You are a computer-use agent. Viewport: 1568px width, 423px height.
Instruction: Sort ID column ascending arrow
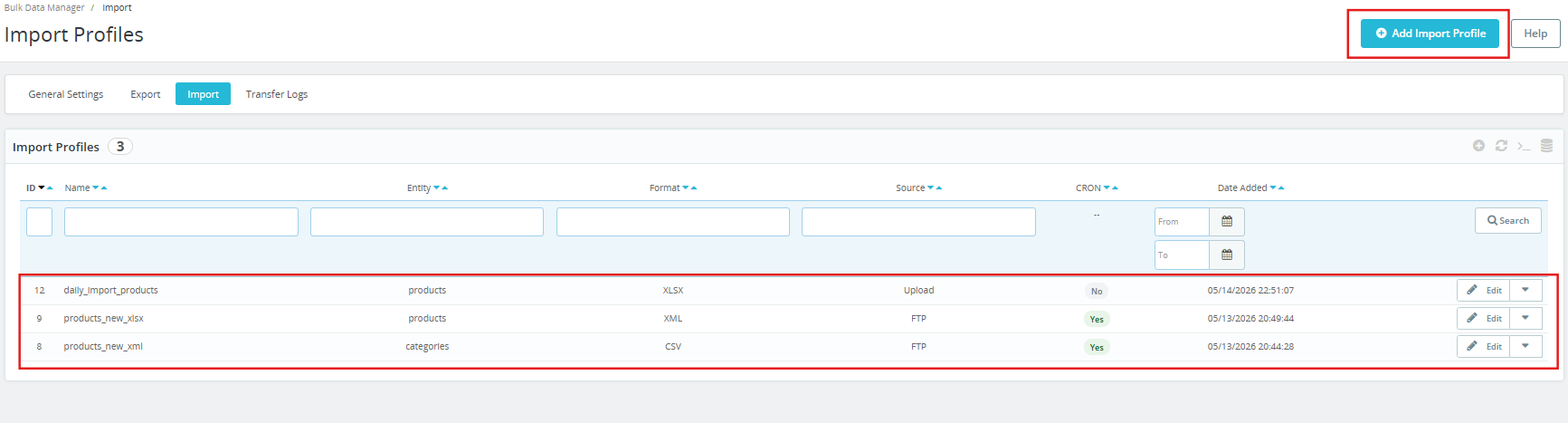50,188
